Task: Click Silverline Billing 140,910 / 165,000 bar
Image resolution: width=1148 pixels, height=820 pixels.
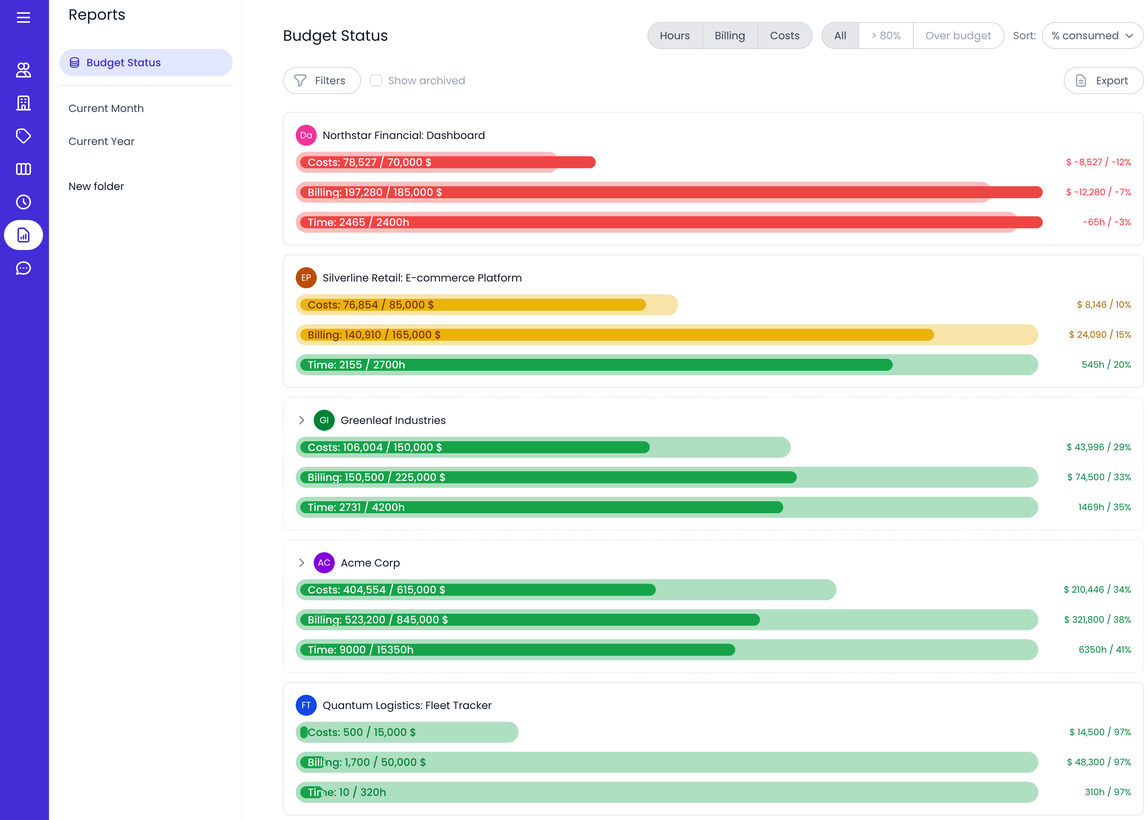Action: (667, 335)
